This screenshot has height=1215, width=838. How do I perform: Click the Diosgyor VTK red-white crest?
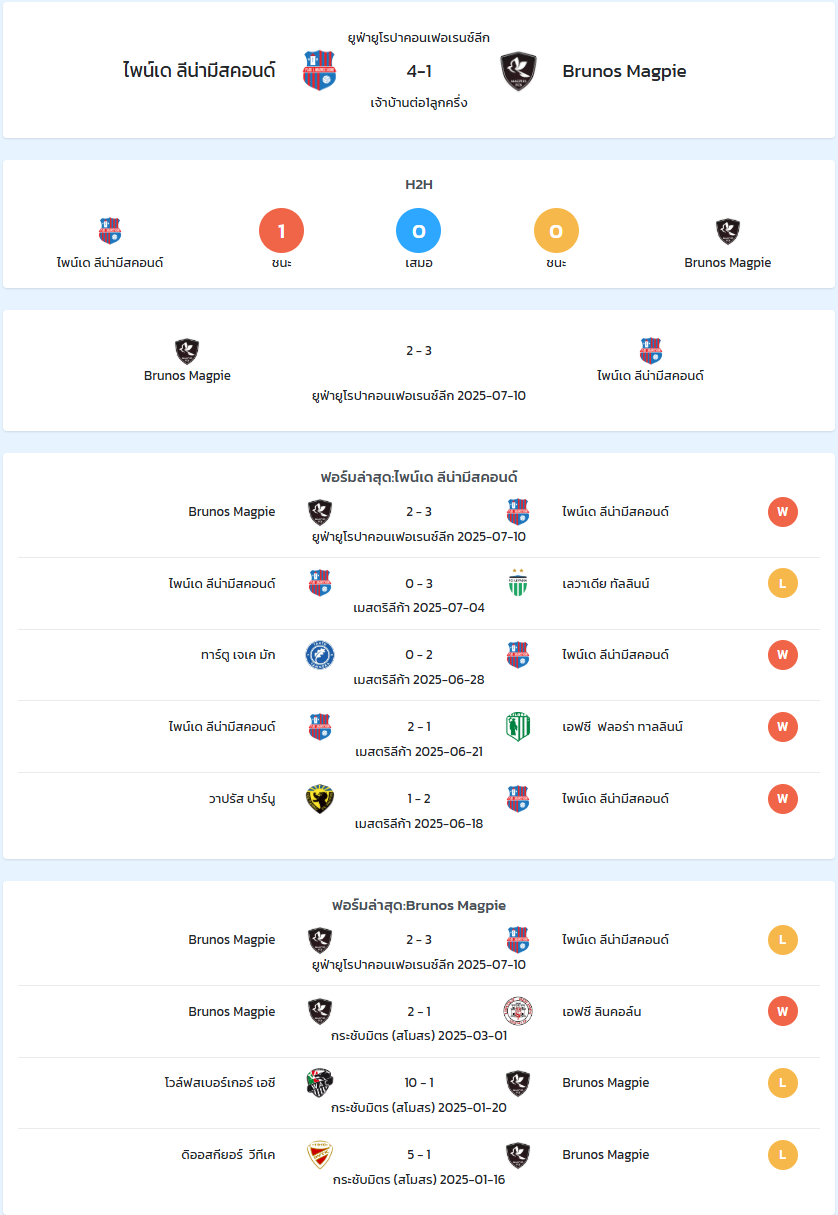(320, 1155)
